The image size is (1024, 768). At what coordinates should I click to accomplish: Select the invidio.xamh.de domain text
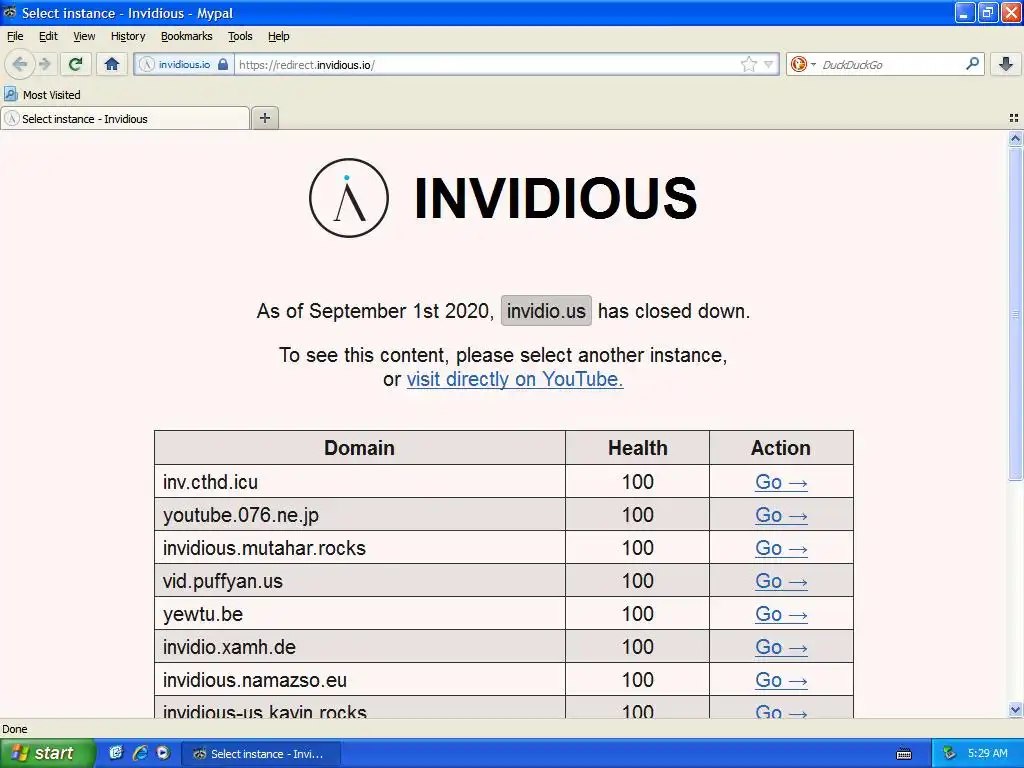click(x=229, y=647)
